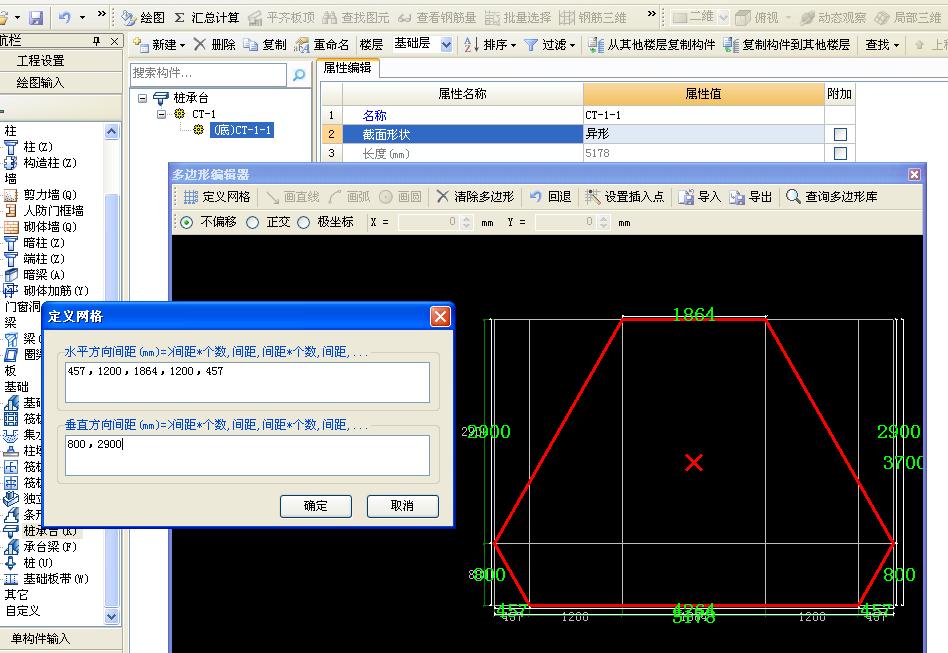Screen dimensions: 948x653
Task: Cancel grid dialog with 取消 button
Action: click(402, 506)
